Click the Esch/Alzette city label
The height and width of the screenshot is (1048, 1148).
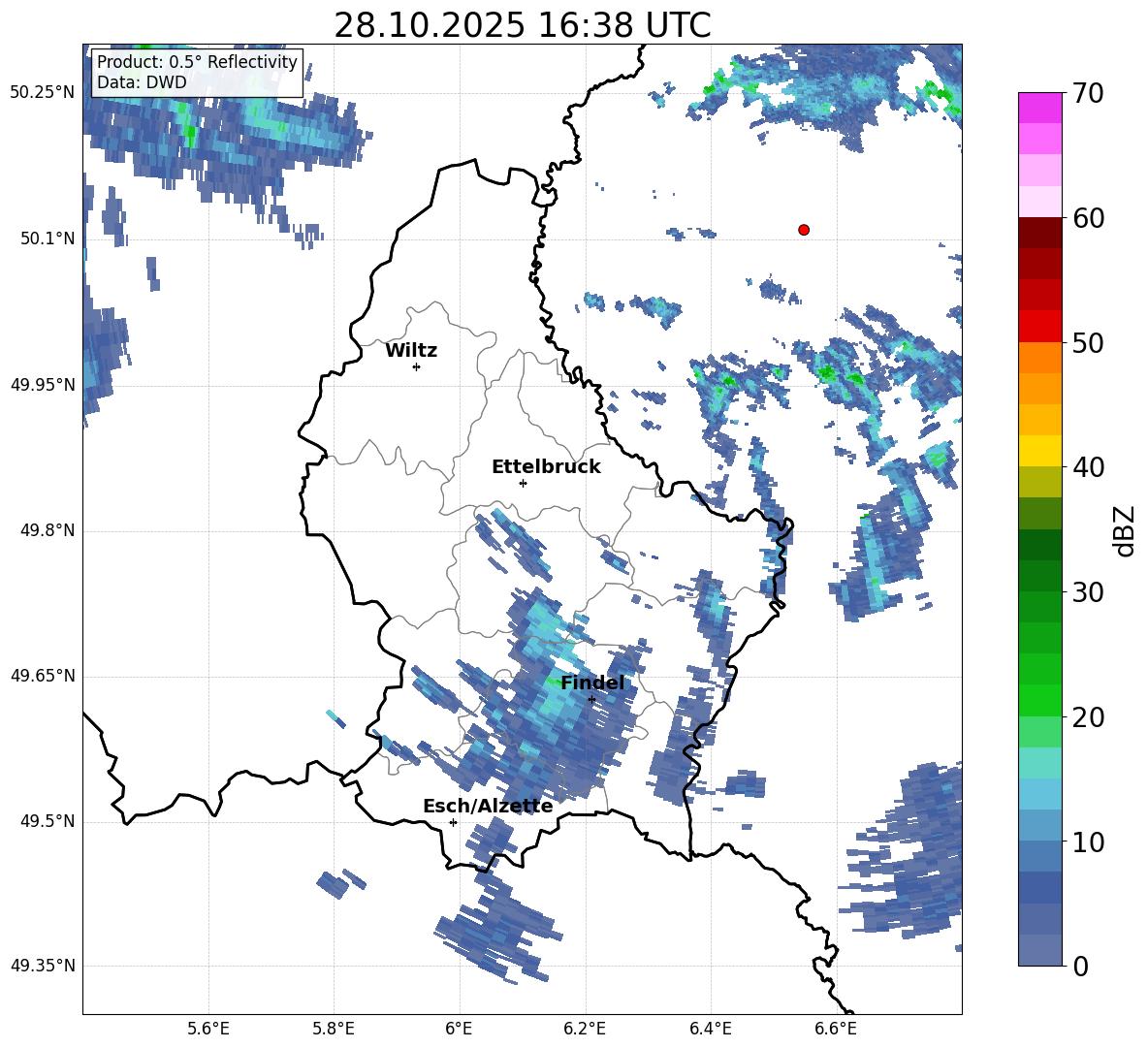pyautogui.click(x=488, y=806)
